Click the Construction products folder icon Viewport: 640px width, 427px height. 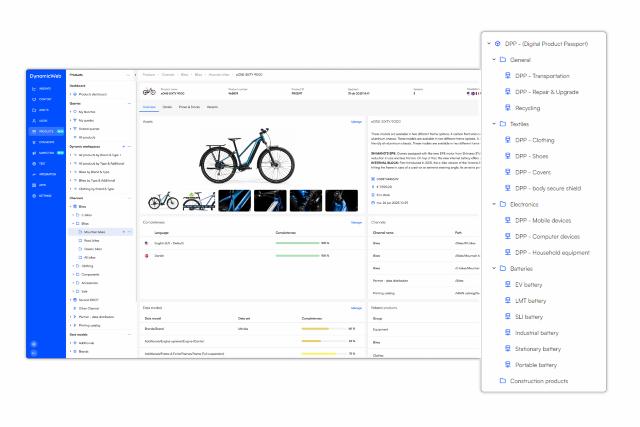click(503, 381)
